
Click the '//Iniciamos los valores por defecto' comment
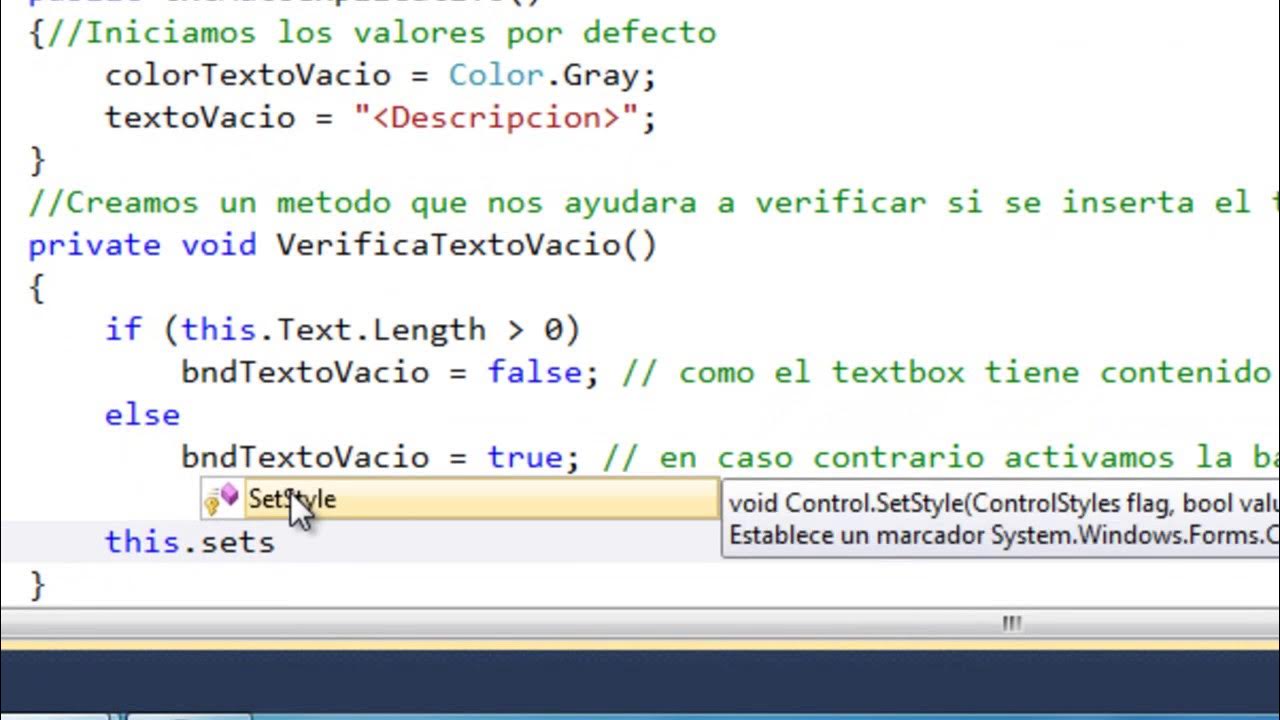[x=382, y=33]
